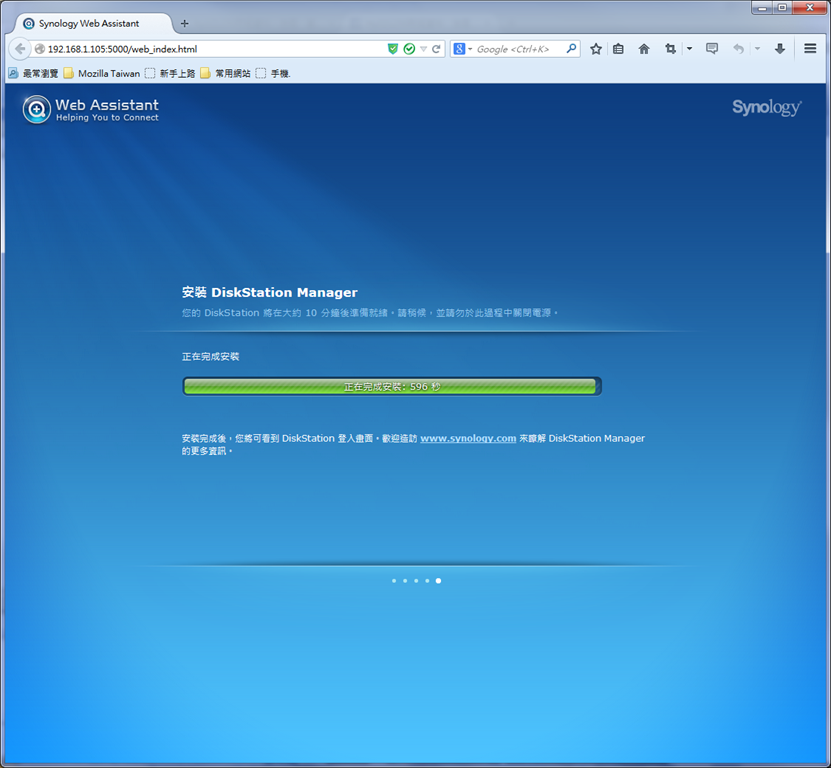Minimize the browser window
The width and height of the screenshot is (831, 768).
click(x=762, y=7)
